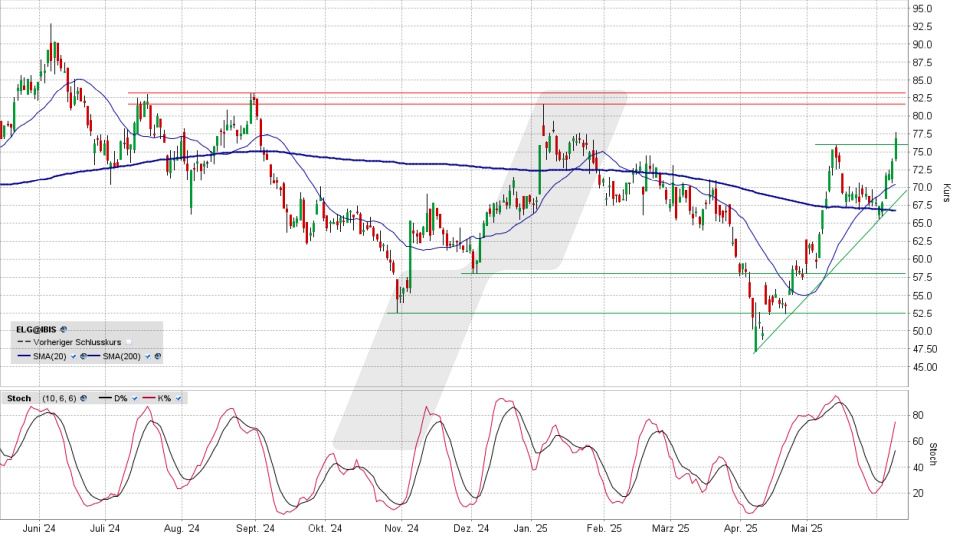
Task: Click the SMA(200) legend label
Action: coord(122,356)
